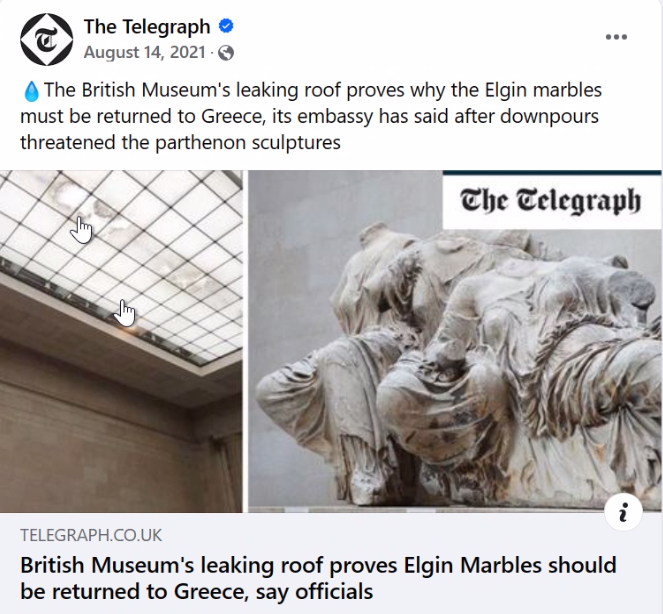Open The Telegraph page name link

147,27
